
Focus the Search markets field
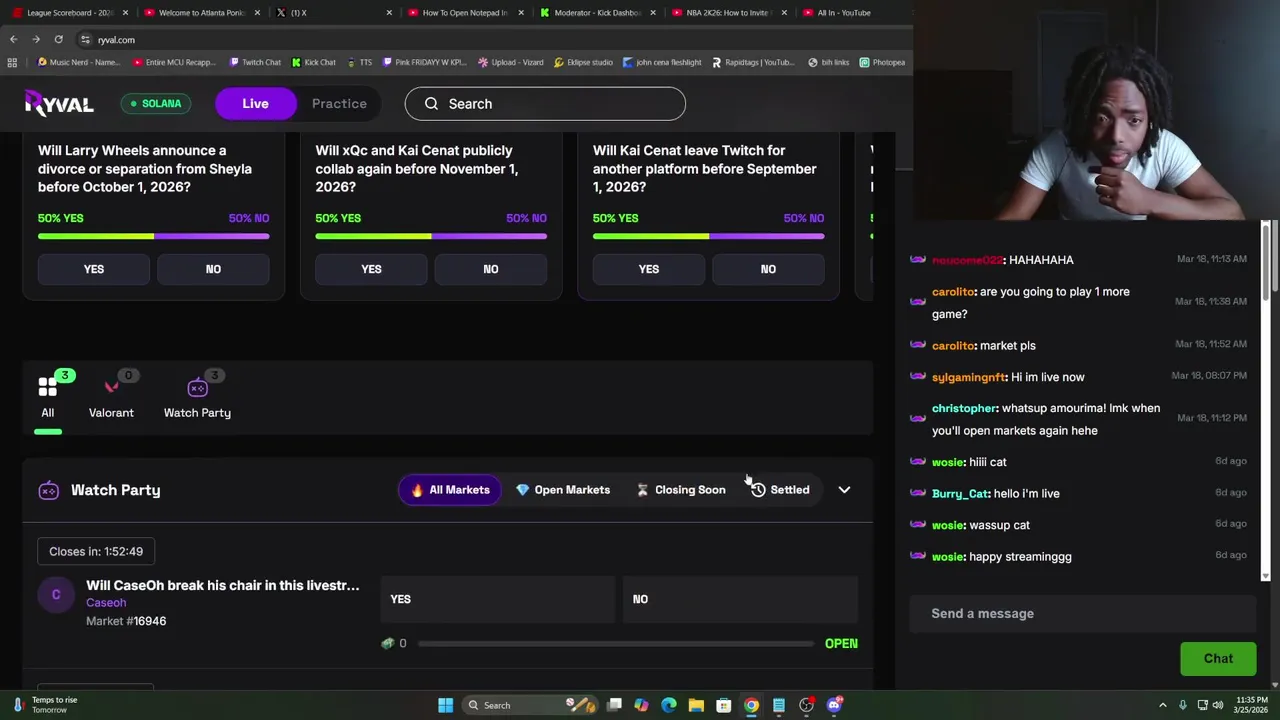[545, 104]
